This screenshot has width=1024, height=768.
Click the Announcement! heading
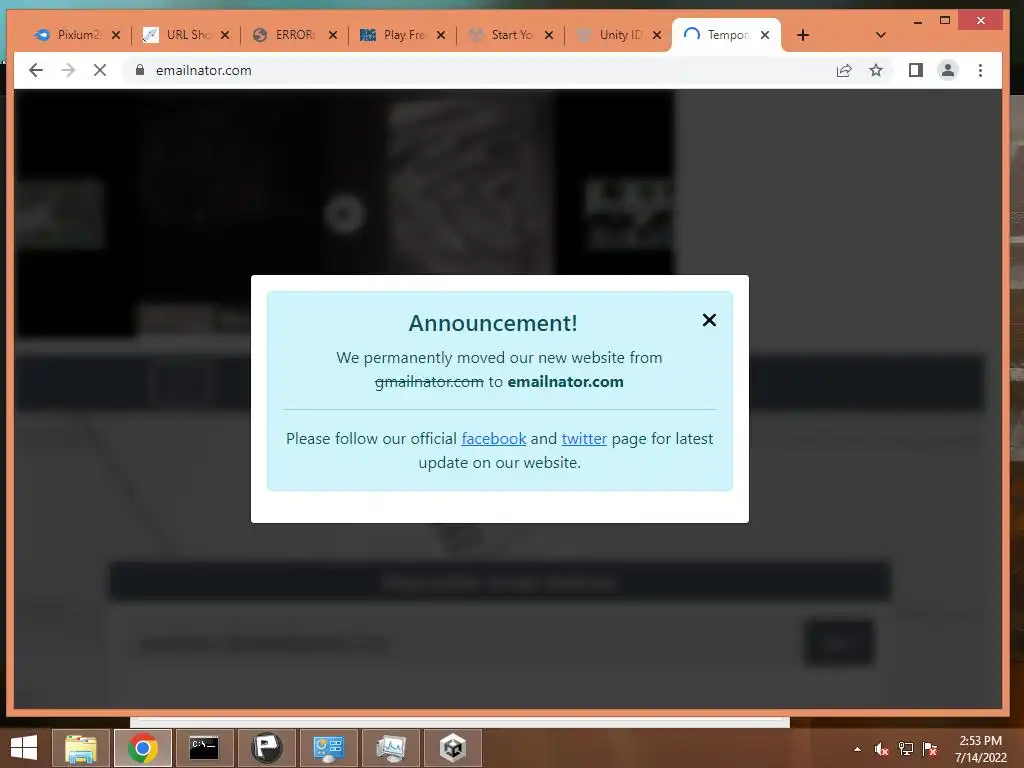click(493, 323)
